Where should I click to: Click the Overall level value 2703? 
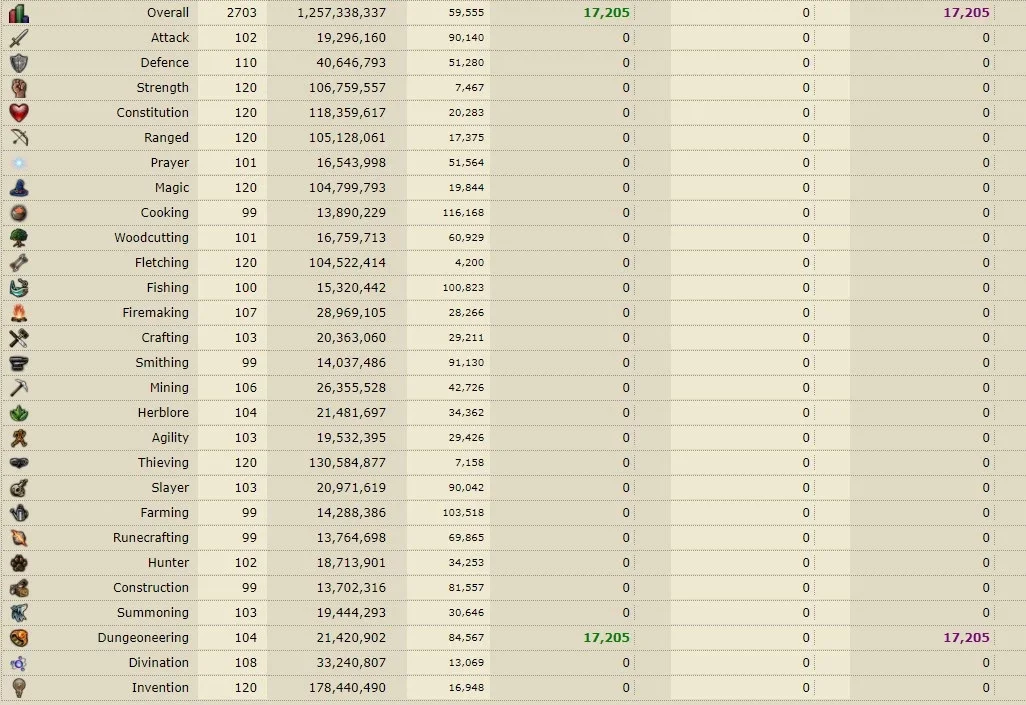[241, 12]
